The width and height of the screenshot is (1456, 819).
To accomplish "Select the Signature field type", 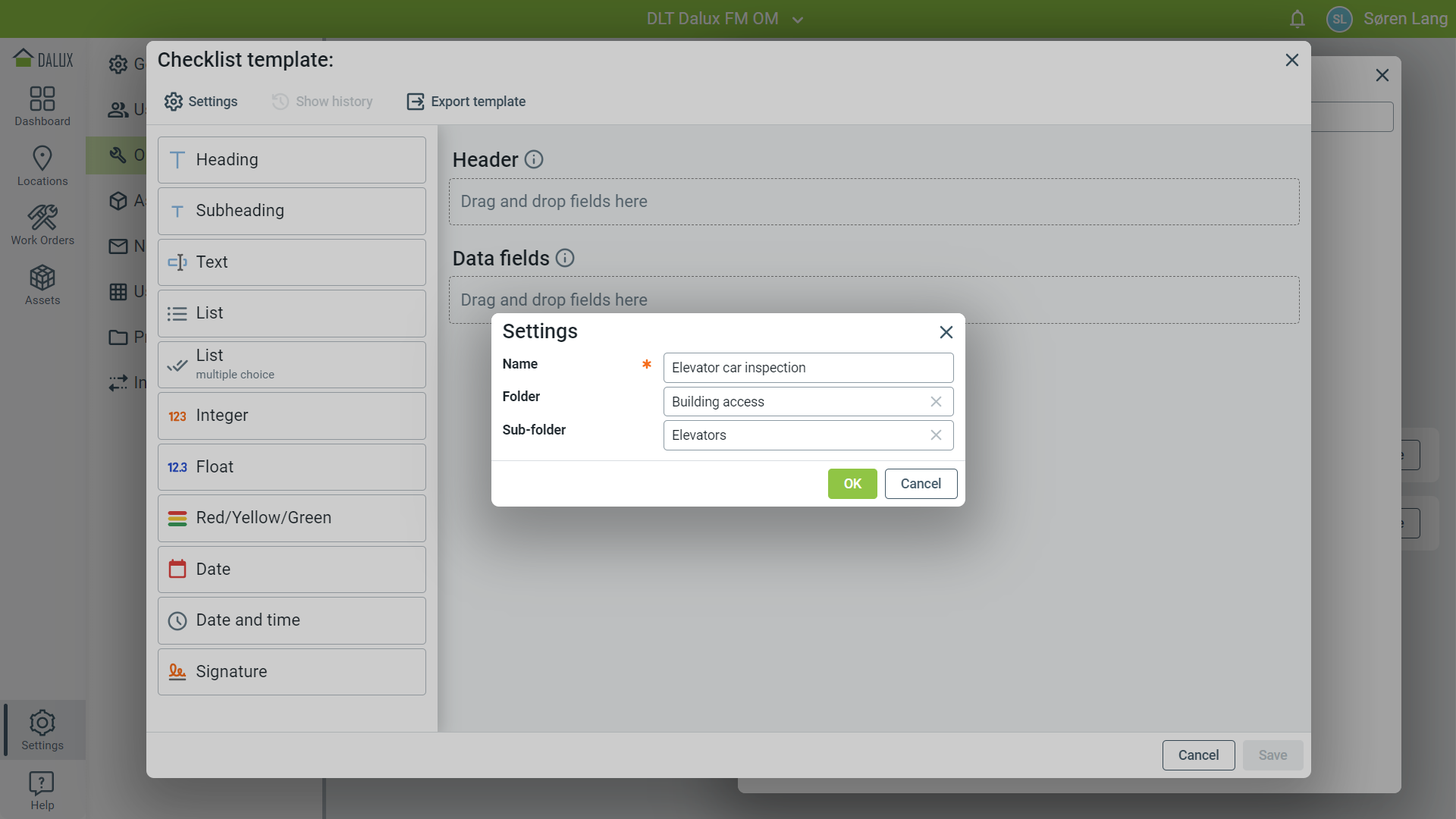I will tap(292, 672).
